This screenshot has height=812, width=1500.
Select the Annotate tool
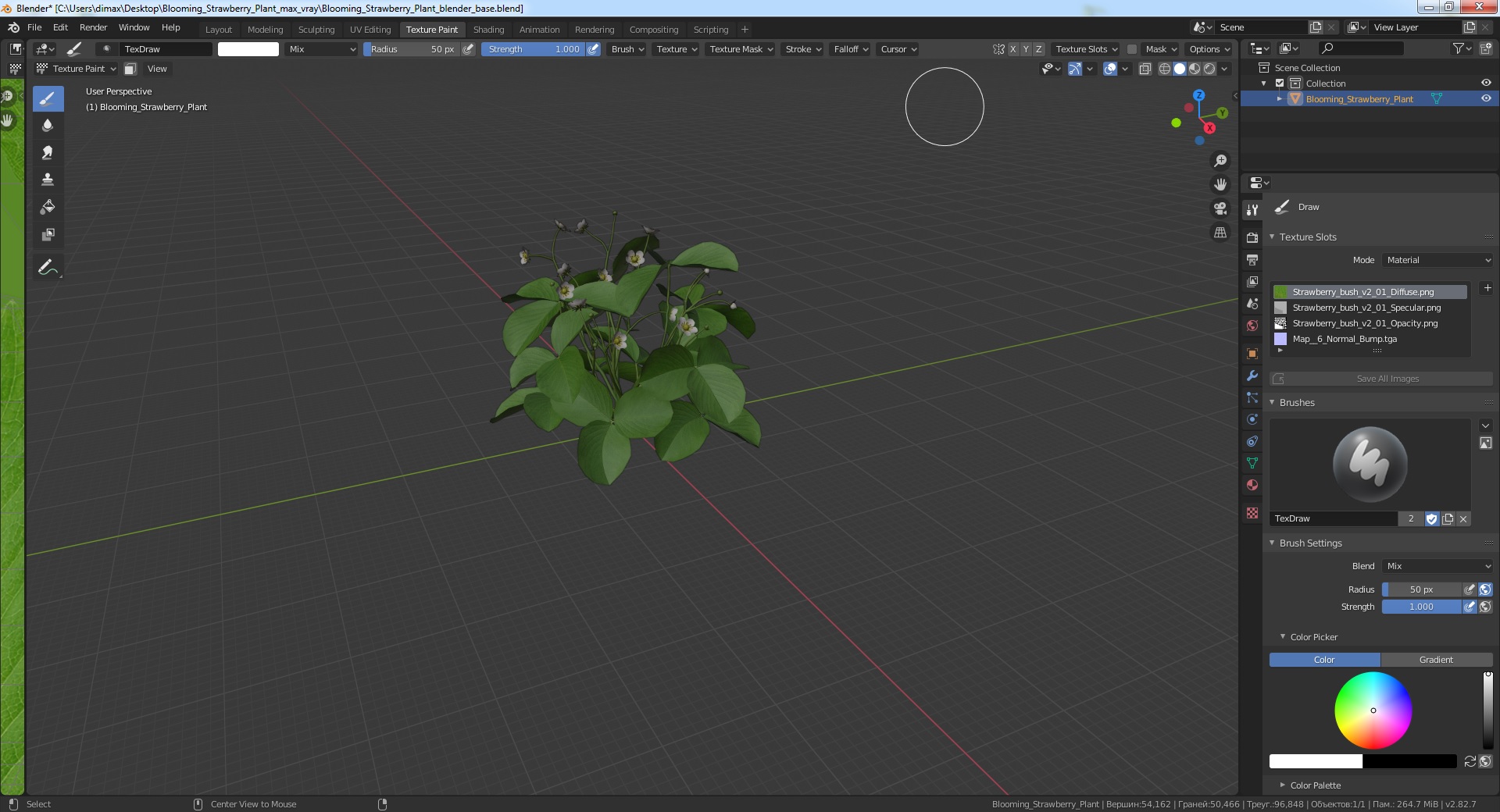48,267
